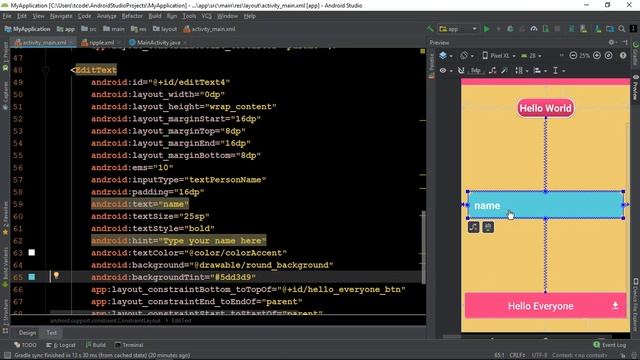The image size is (640, 360).
Task: Open the Terminal tool window
Action: 129,345
